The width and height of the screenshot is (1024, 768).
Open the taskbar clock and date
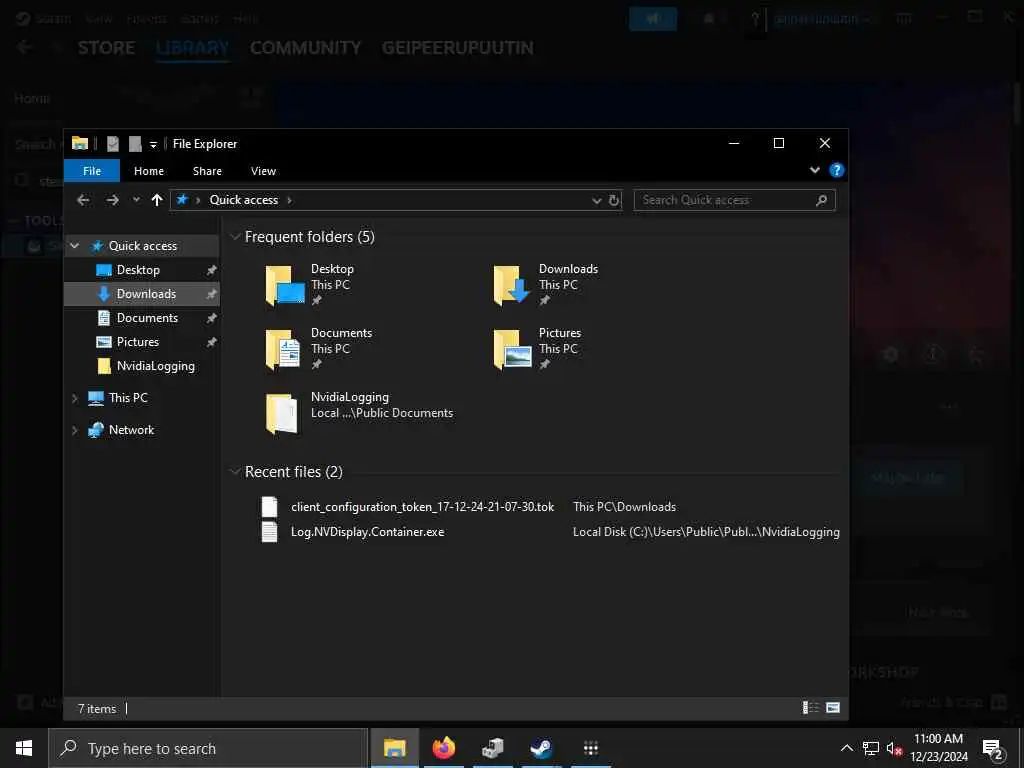pyautogui.click(x=939, y=748)
